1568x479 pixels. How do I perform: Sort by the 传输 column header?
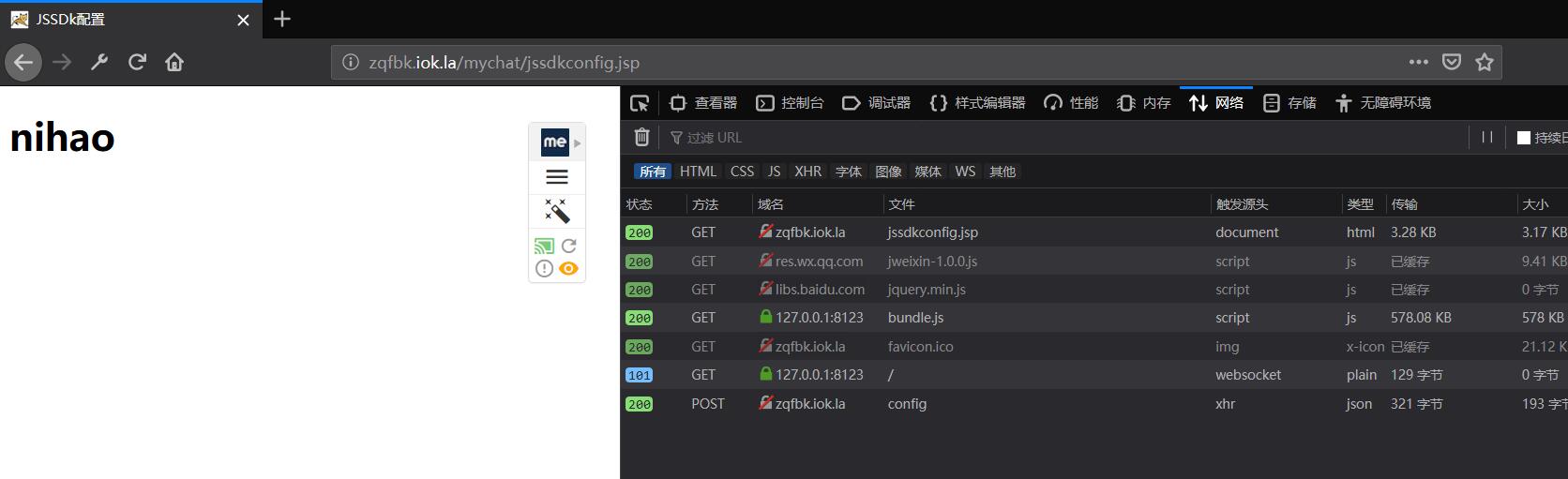(1451, 204)
